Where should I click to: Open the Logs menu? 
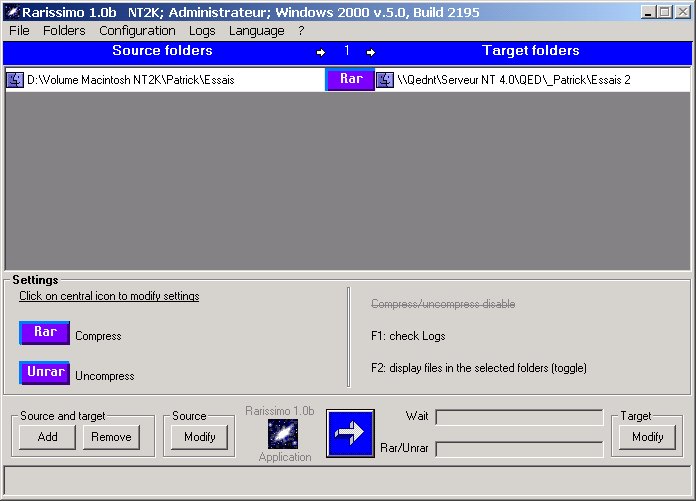[x=202, y=31]
